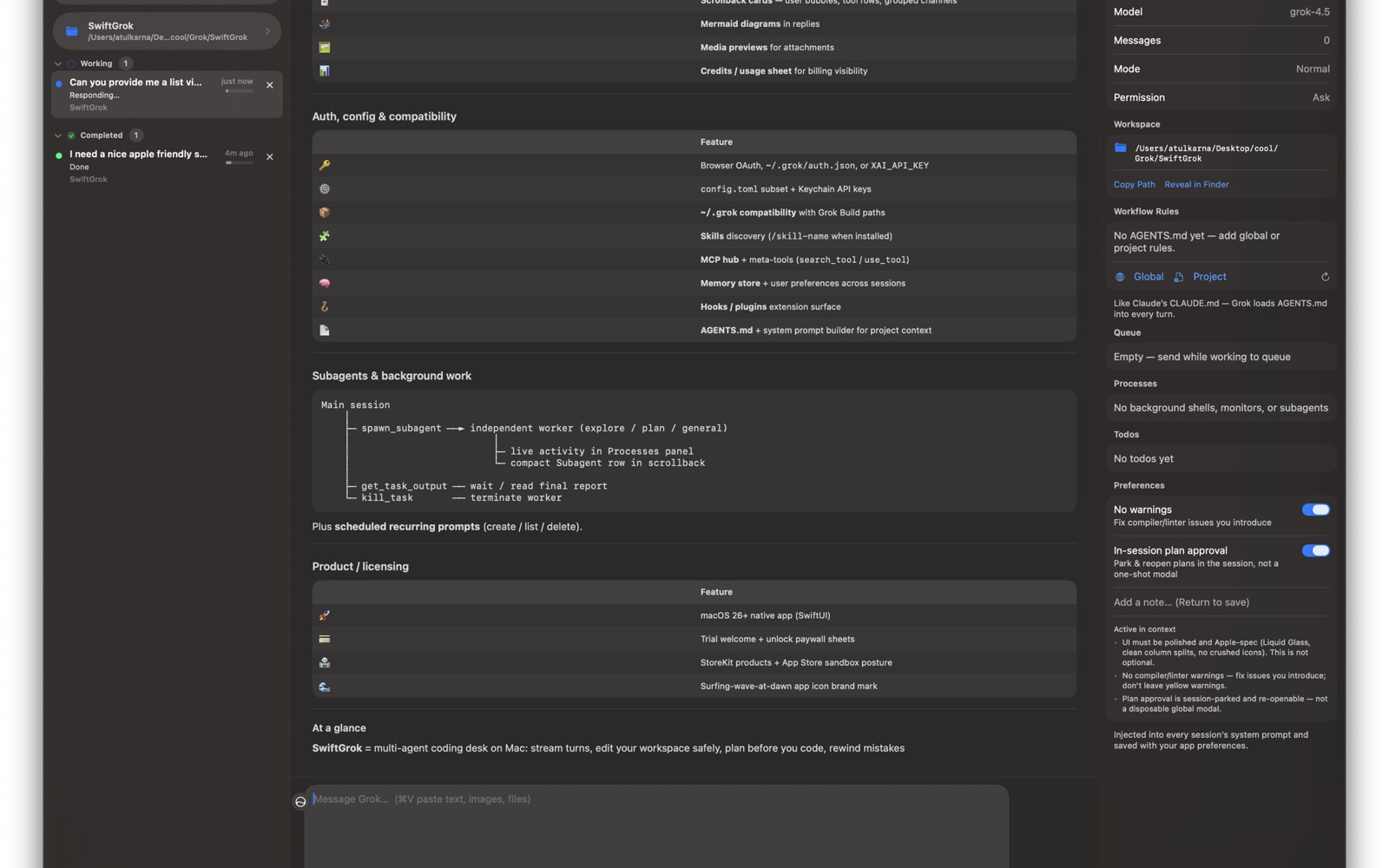Expand the SwiftGrok project chevron arrow
This screenshot has height=868, width=1389.
(x=267, y=31)
